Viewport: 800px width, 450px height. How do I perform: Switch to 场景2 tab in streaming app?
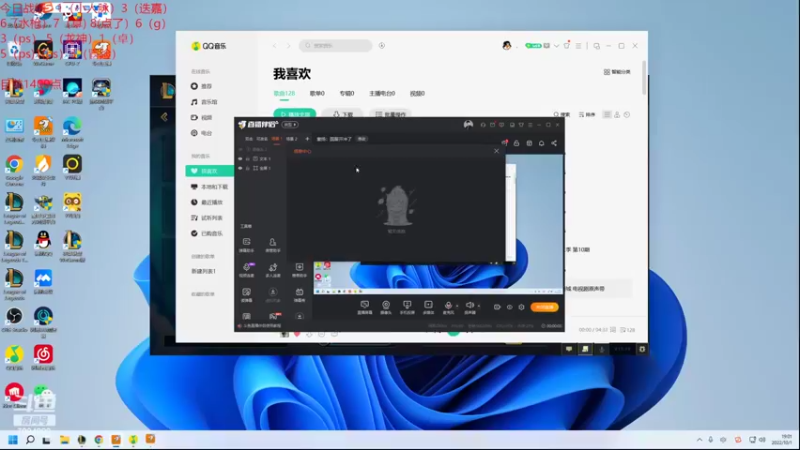(x=291, y=139)
